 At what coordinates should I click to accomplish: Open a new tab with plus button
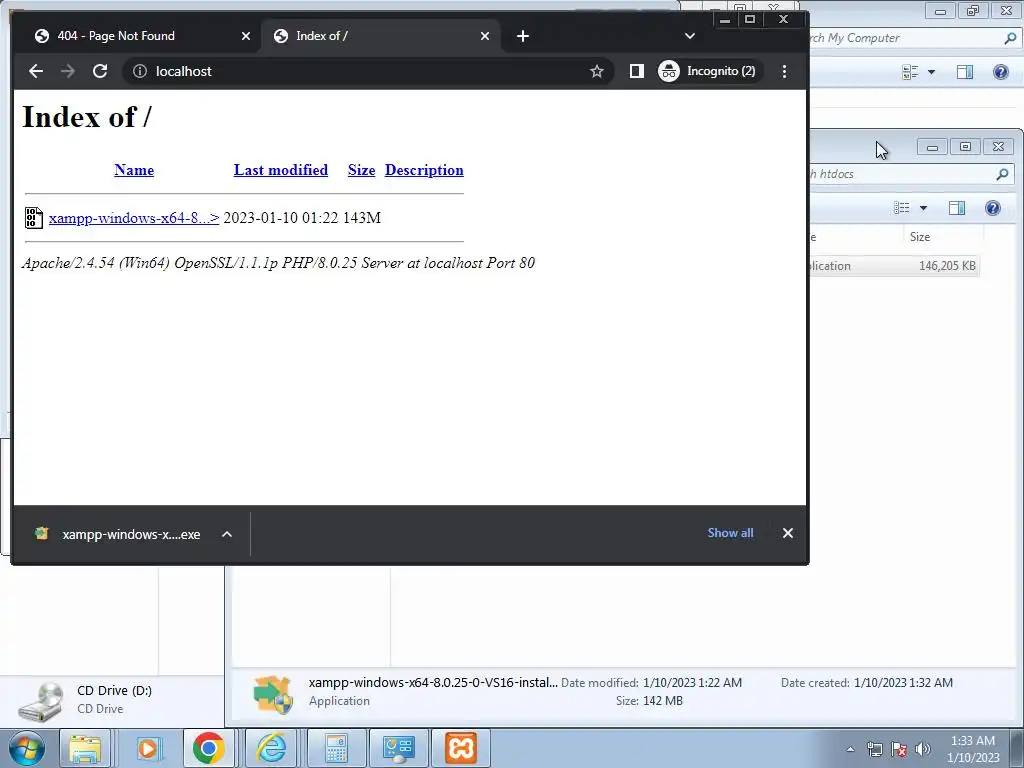[522, 36]
